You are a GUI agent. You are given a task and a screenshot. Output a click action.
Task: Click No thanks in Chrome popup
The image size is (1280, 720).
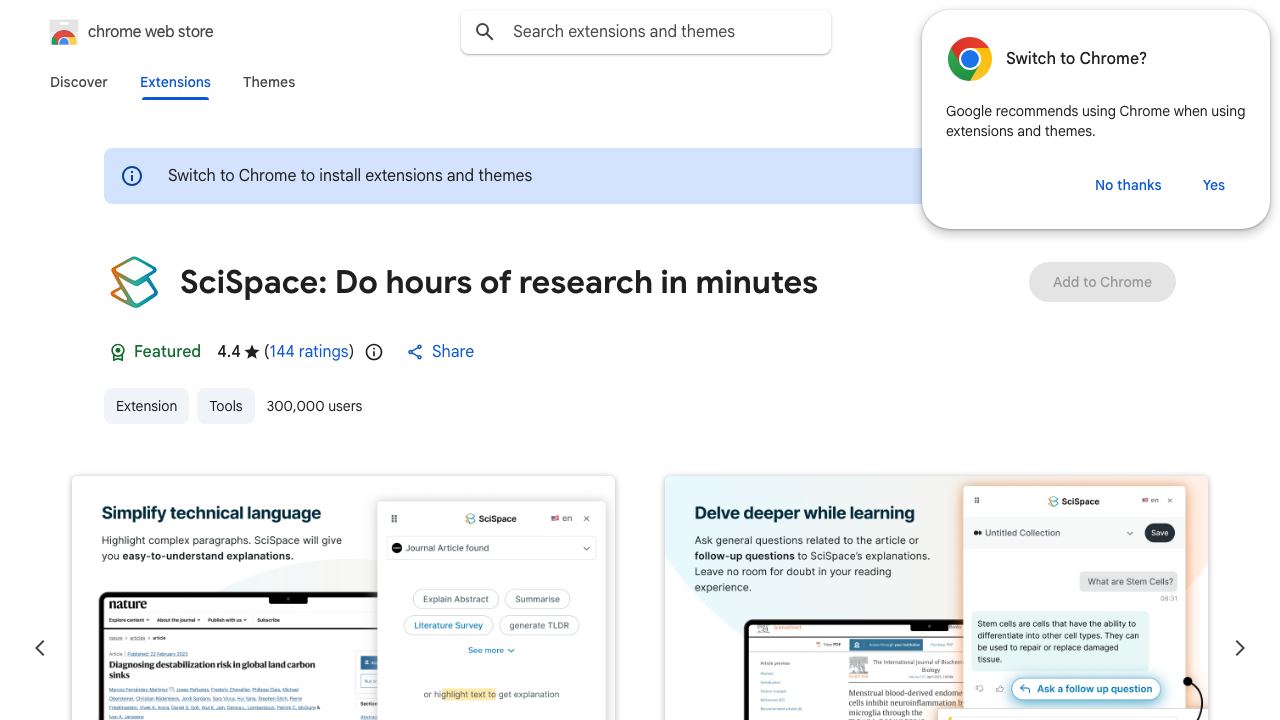click(x=1128, y=185)
